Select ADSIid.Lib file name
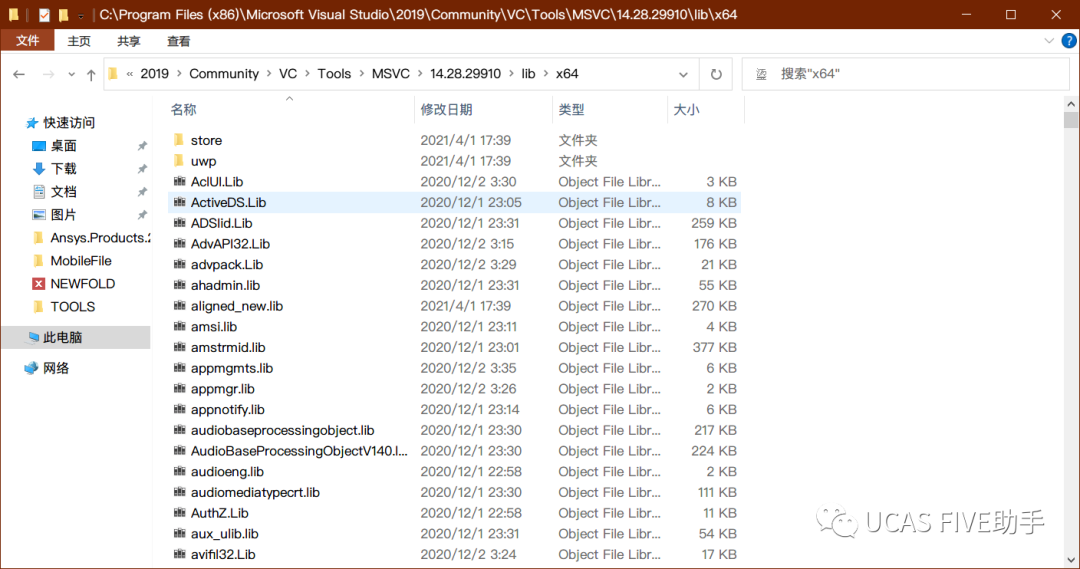Image resolution: width=1080 pixels, height=569 pixels. coord(222,223)
